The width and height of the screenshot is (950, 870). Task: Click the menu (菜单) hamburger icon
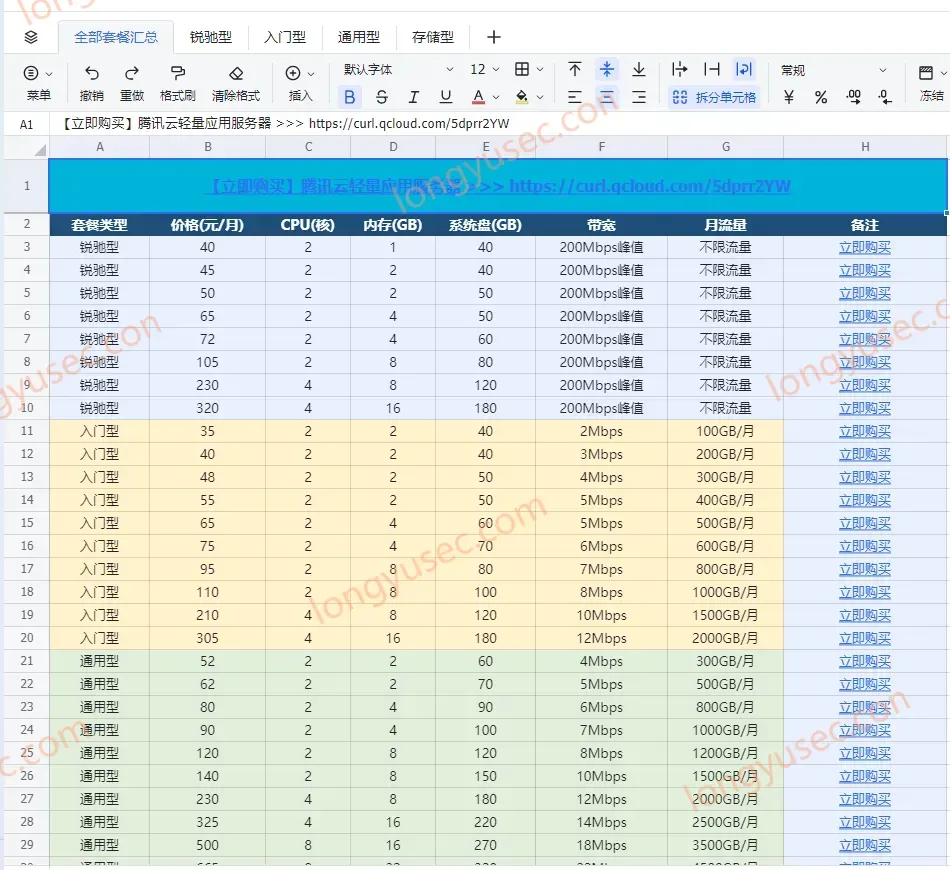click(x=31, y=73)
